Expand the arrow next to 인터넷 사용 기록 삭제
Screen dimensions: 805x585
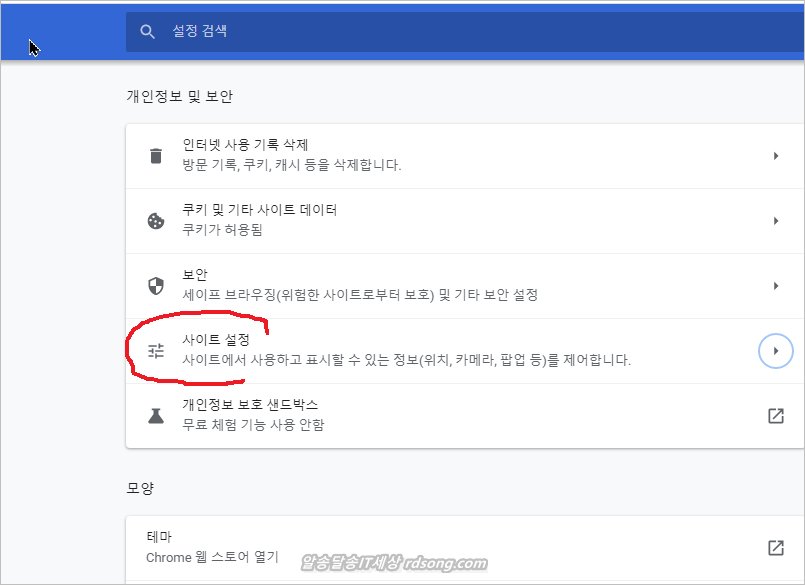pos(775,156)
